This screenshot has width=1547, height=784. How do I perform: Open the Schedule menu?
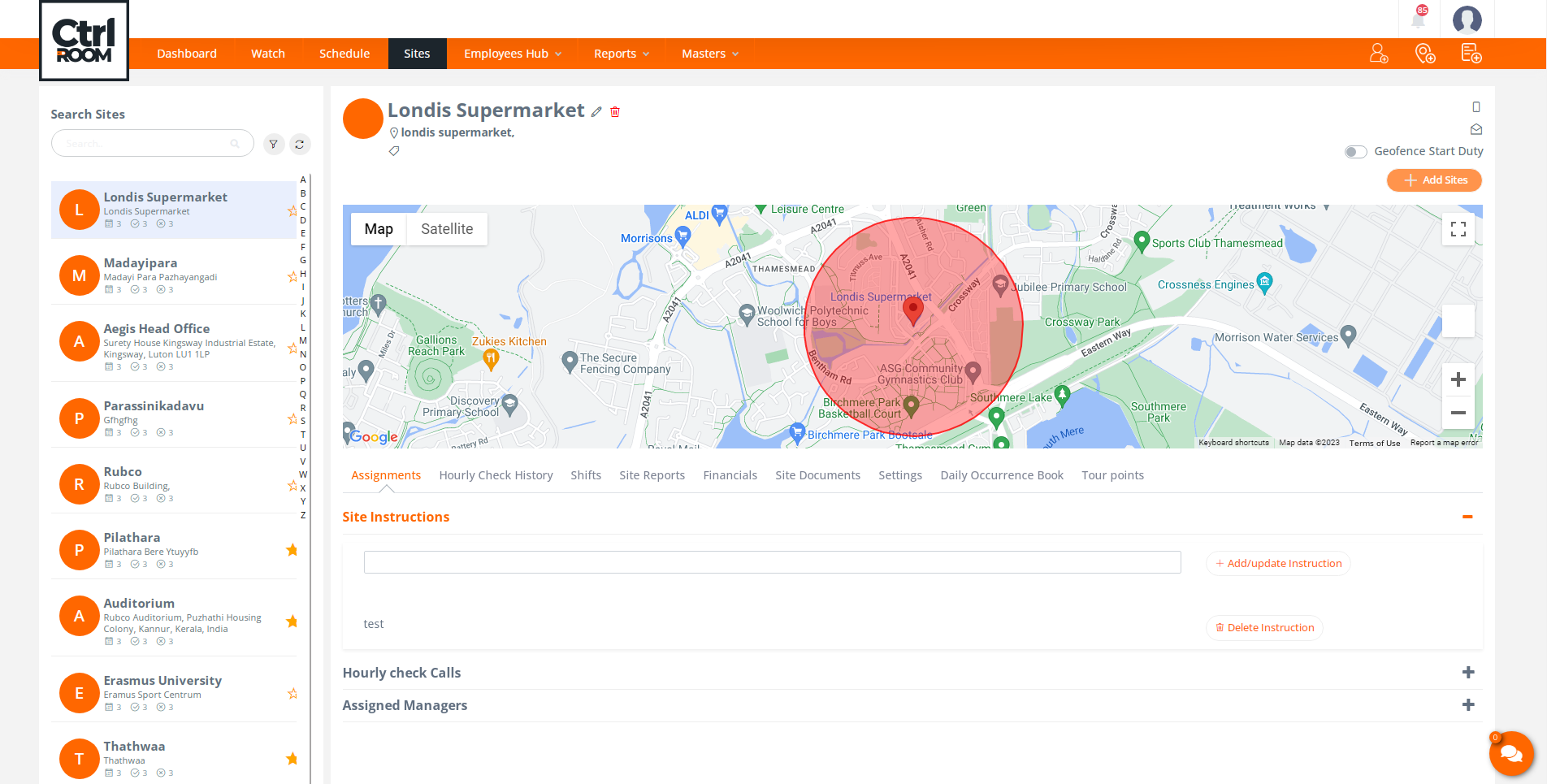[x=344, y=54]
